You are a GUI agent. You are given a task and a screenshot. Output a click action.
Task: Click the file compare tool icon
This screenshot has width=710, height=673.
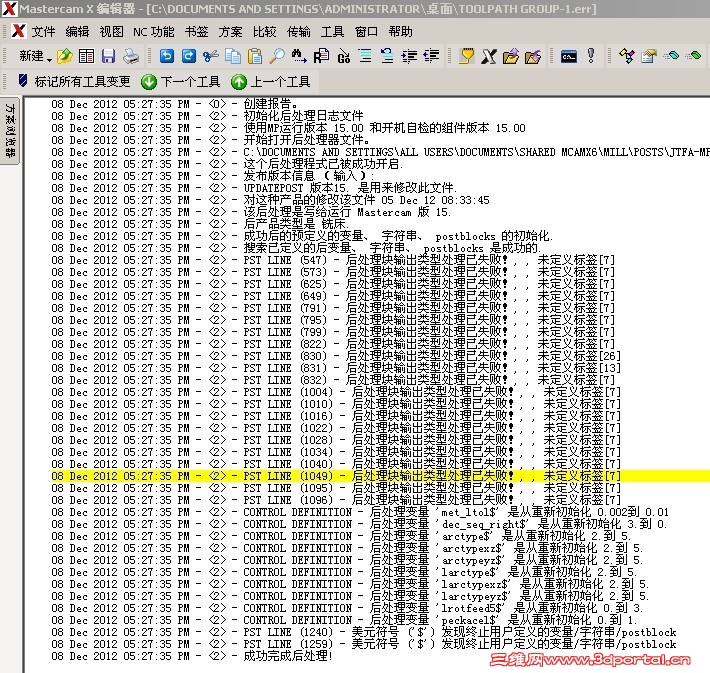tap(627, 56)
